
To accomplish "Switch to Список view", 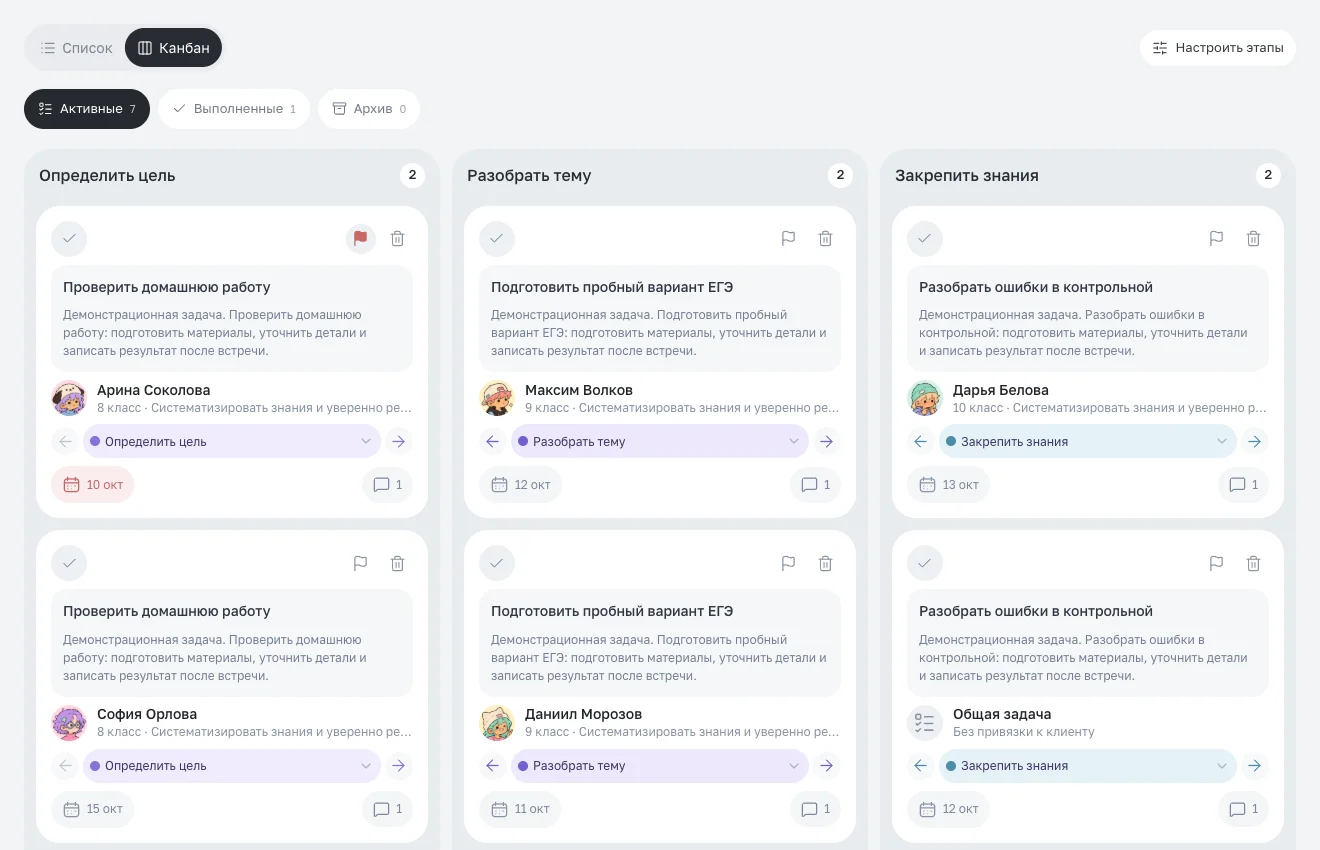I will click(76, 48).
